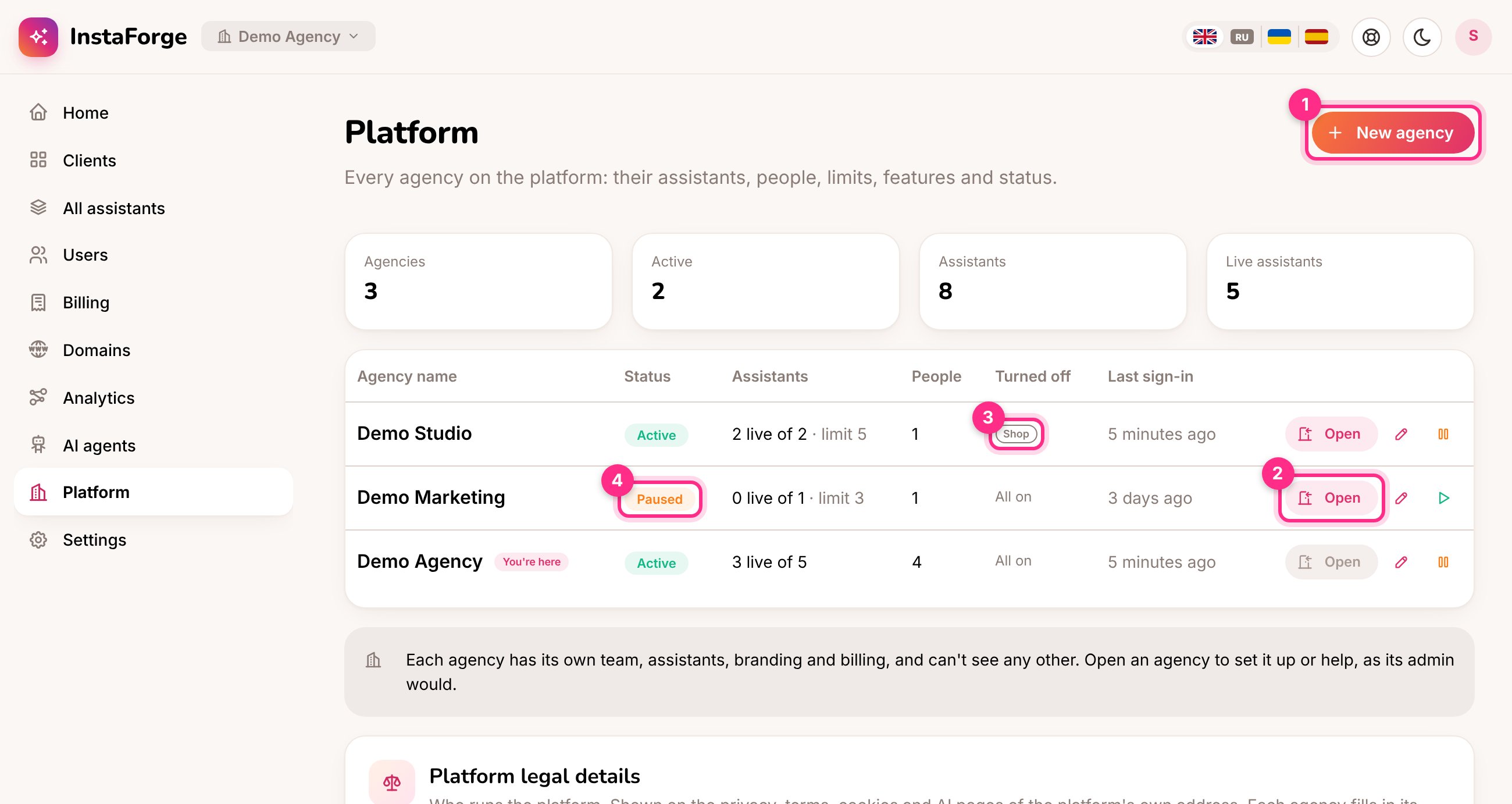This screenshot has width=1512, height=804.
Task: Create a New agency
Action: coord(1392,133)
